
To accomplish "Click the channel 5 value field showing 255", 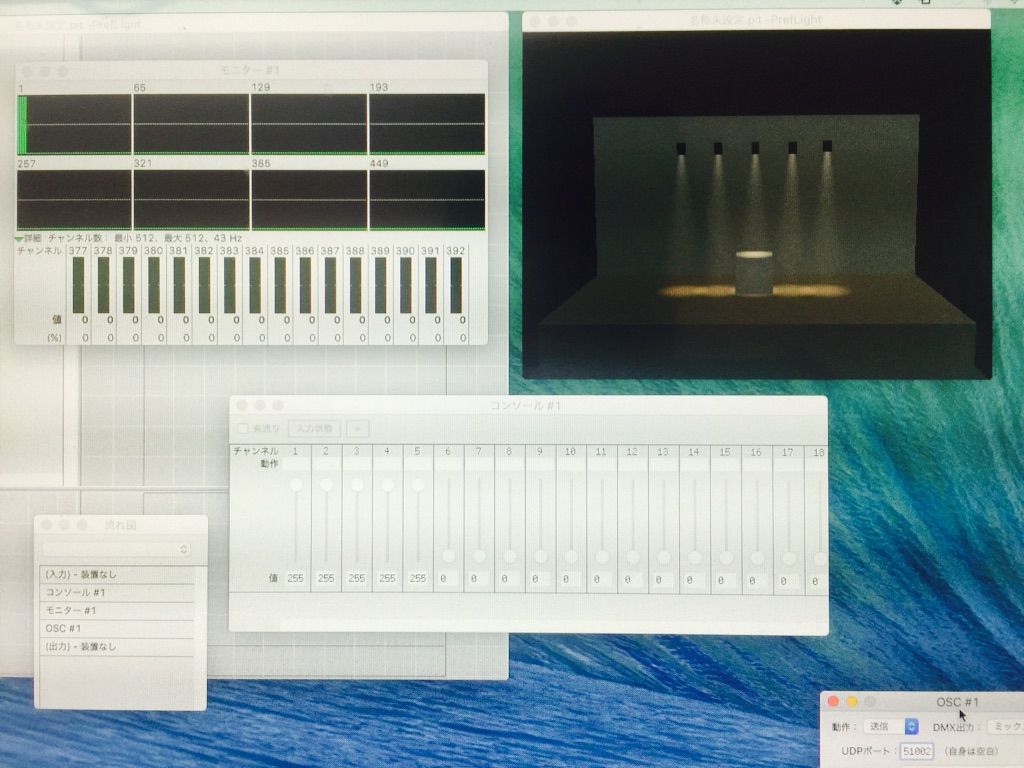I will [418, 579].
